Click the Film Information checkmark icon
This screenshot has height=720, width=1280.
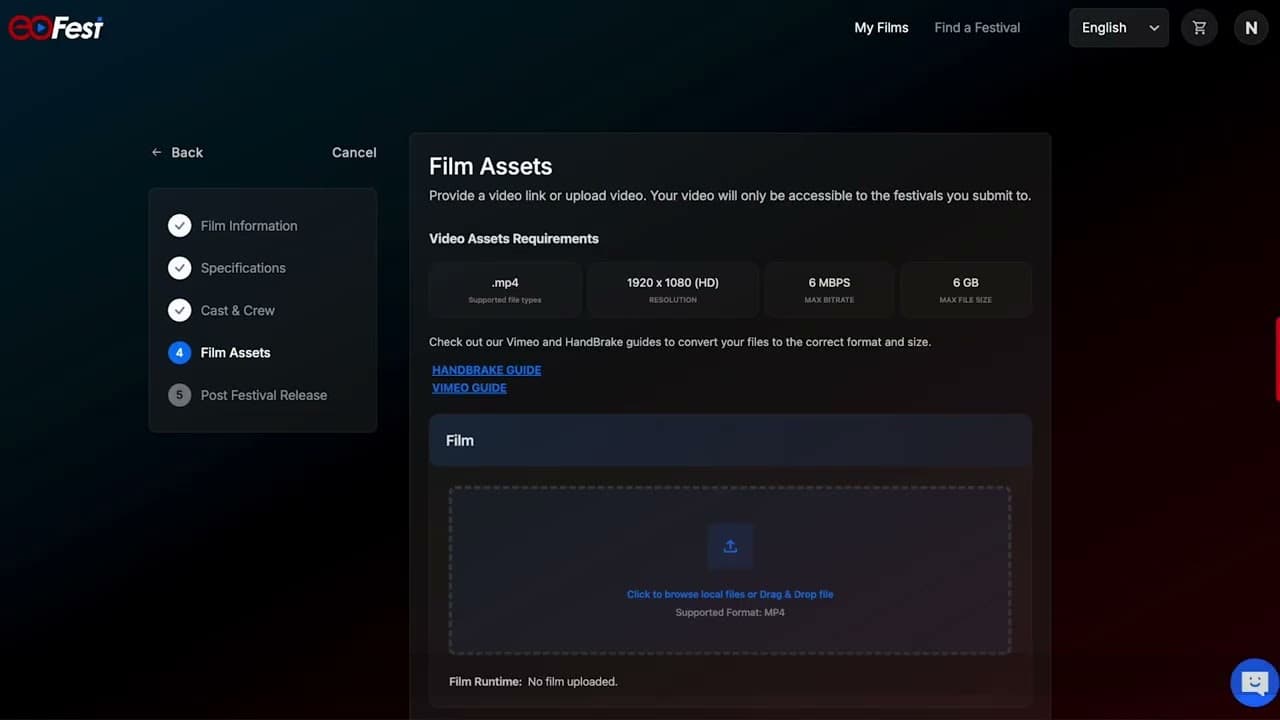pyautogui.click(x=179, y=226)
